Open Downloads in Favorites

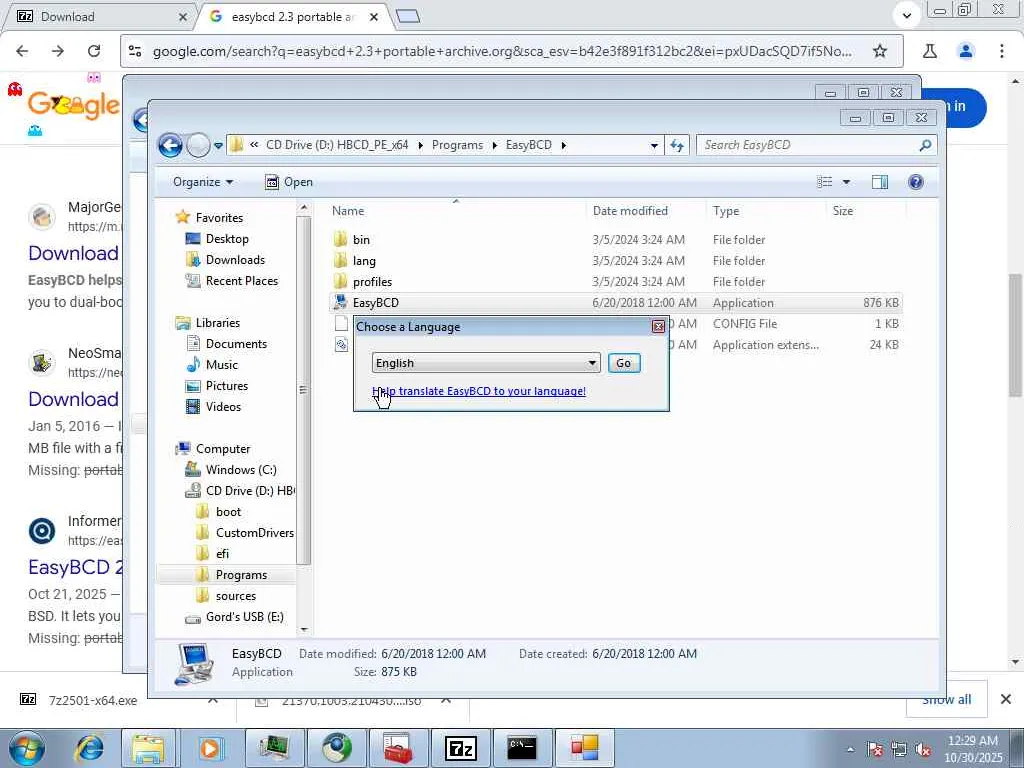tap(235, 259)
